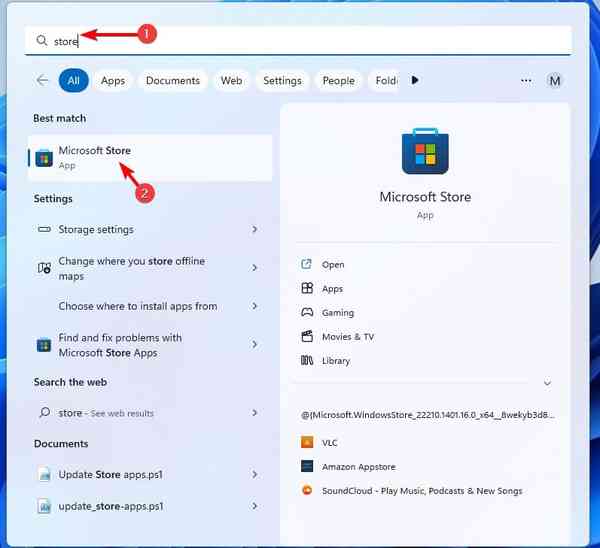
Task: Click the Storage settings drive icon
Action: [x=44, y=229]
